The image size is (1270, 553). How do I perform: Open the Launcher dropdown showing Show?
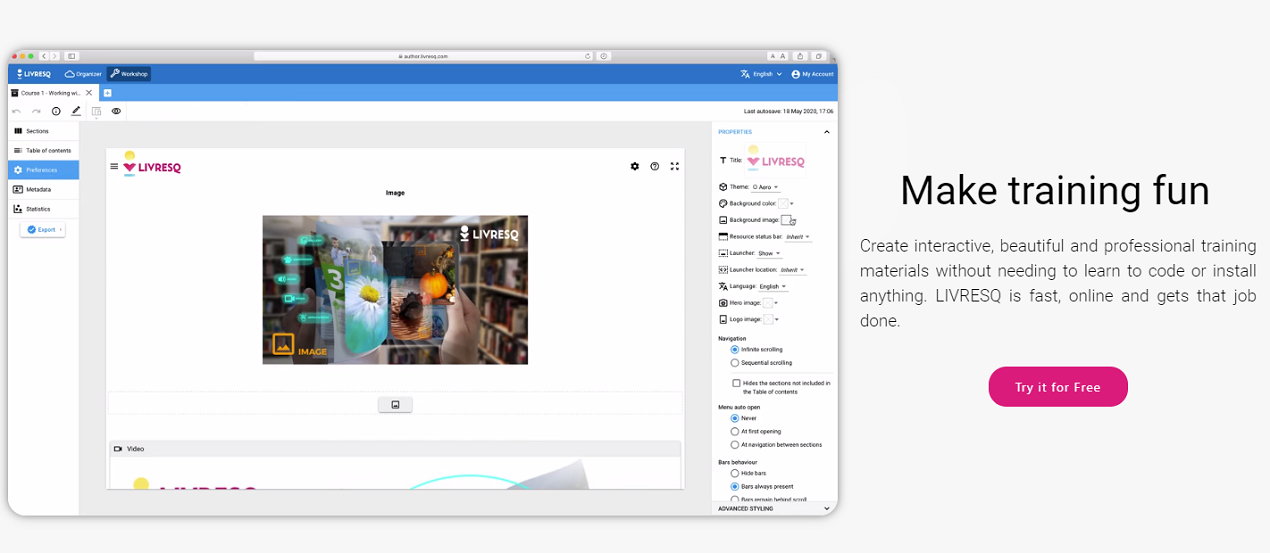[769, 253]
